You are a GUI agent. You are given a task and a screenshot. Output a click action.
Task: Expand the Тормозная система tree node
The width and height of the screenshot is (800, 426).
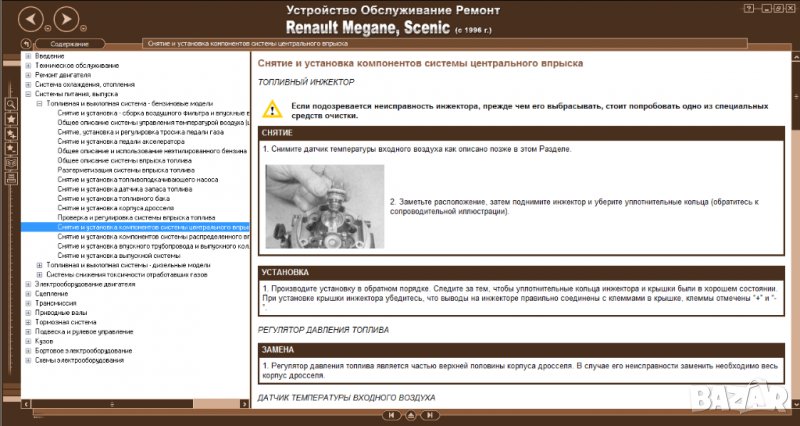pos(28,321)
